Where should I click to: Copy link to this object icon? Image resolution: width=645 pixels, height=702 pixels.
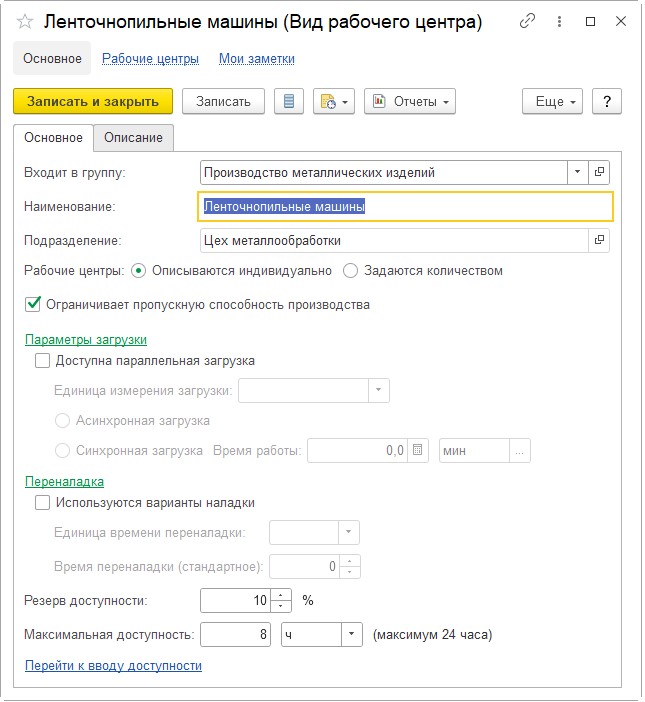[x=527, y=21]
